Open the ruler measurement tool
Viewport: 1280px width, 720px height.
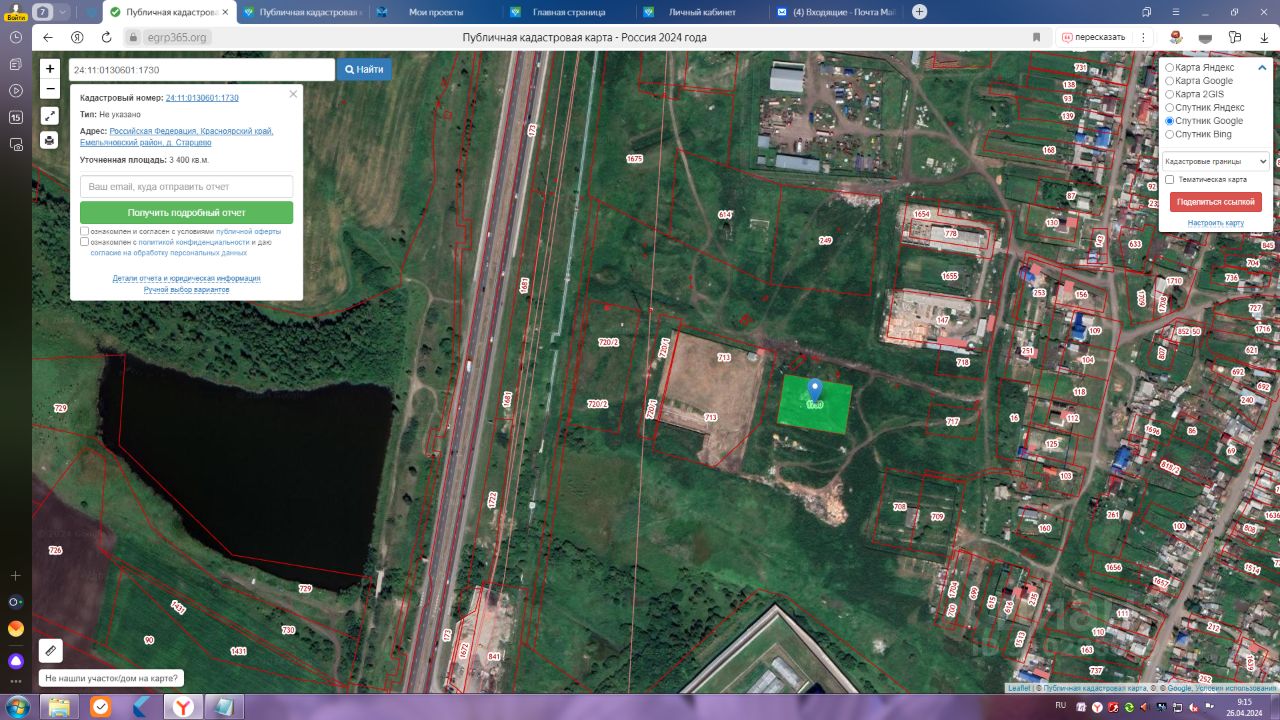click(51, 651)
